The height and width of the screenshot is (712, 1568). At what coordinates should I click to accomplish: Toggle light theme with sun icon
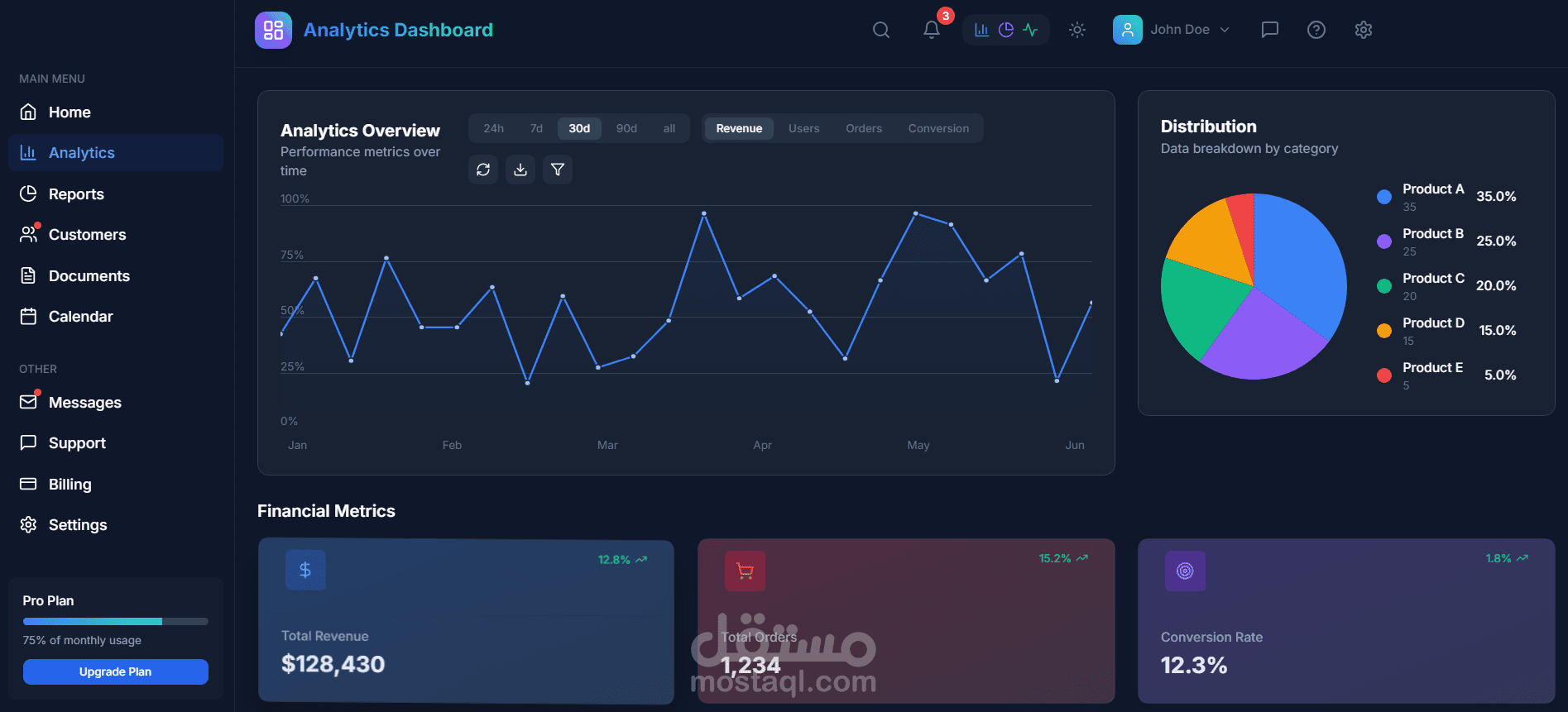(1077, 30)
